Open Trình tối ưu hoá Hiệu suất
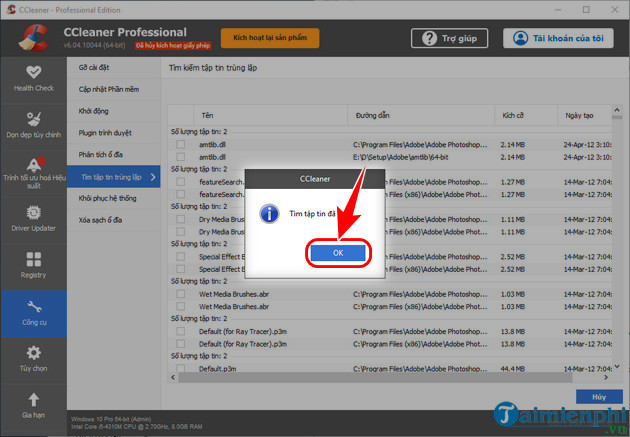The width and height of the screenshot is (630, 437). pyautogui.click(x=34, y=173)
